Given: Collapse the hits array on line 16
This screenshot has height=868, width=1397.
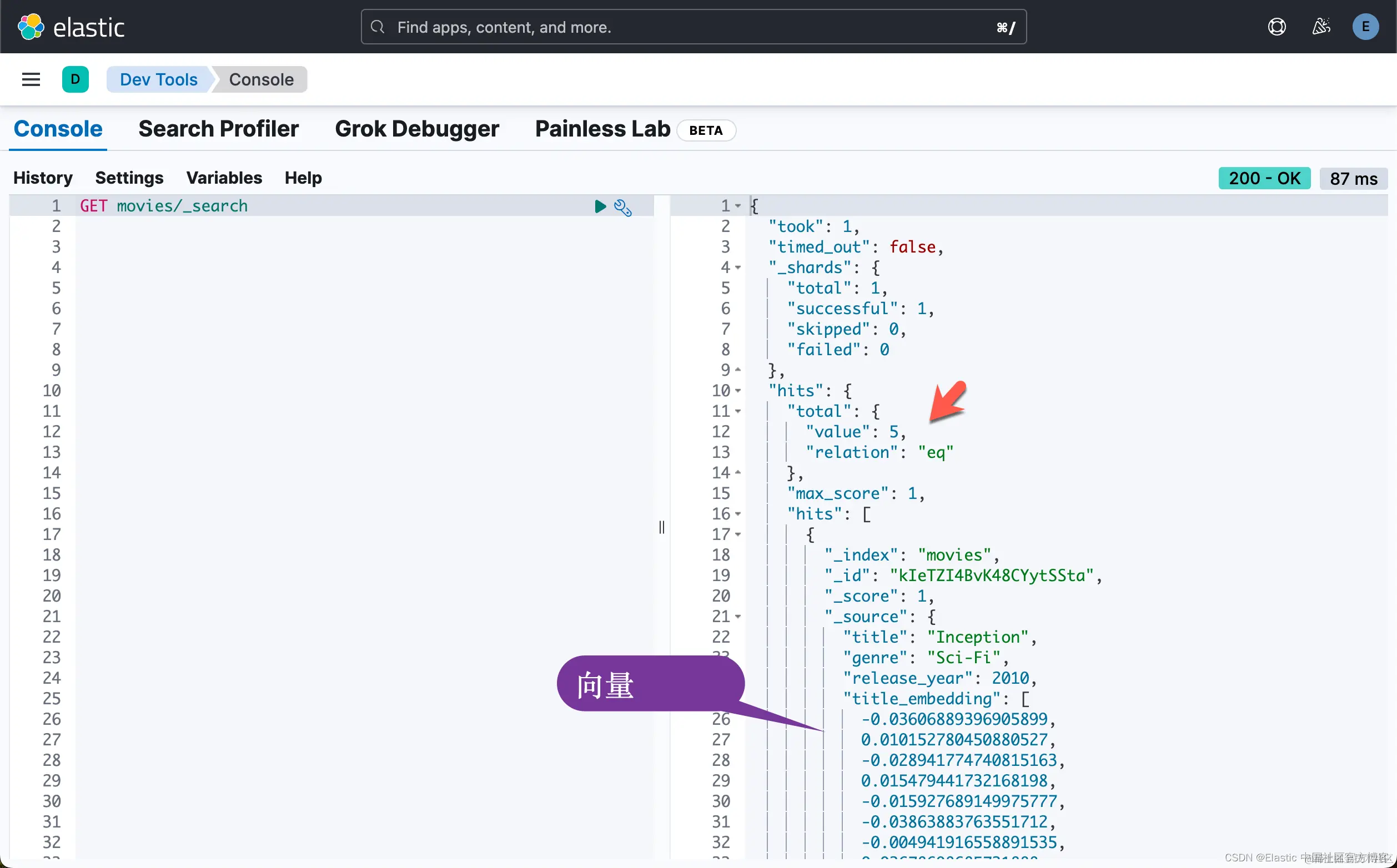Looking at the screenshot, I should 738,514.
